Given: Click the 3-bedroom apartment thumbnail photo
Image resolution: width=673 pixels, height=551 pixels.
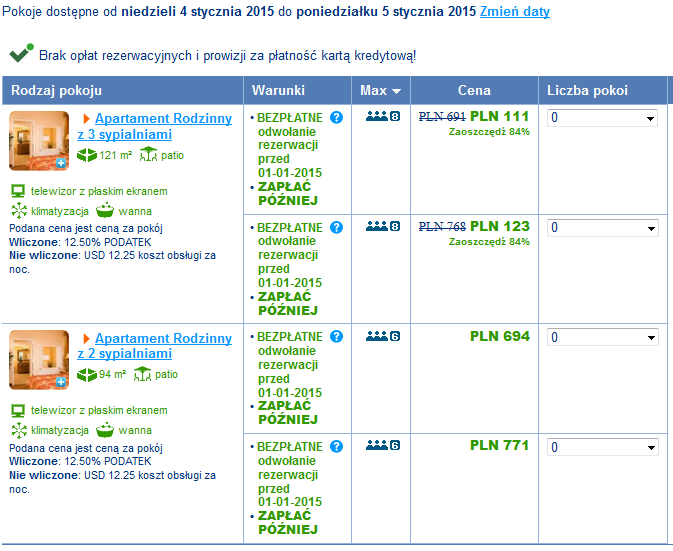Looking at the screenshot, I should pyautogui.click(x=39, y=141).
